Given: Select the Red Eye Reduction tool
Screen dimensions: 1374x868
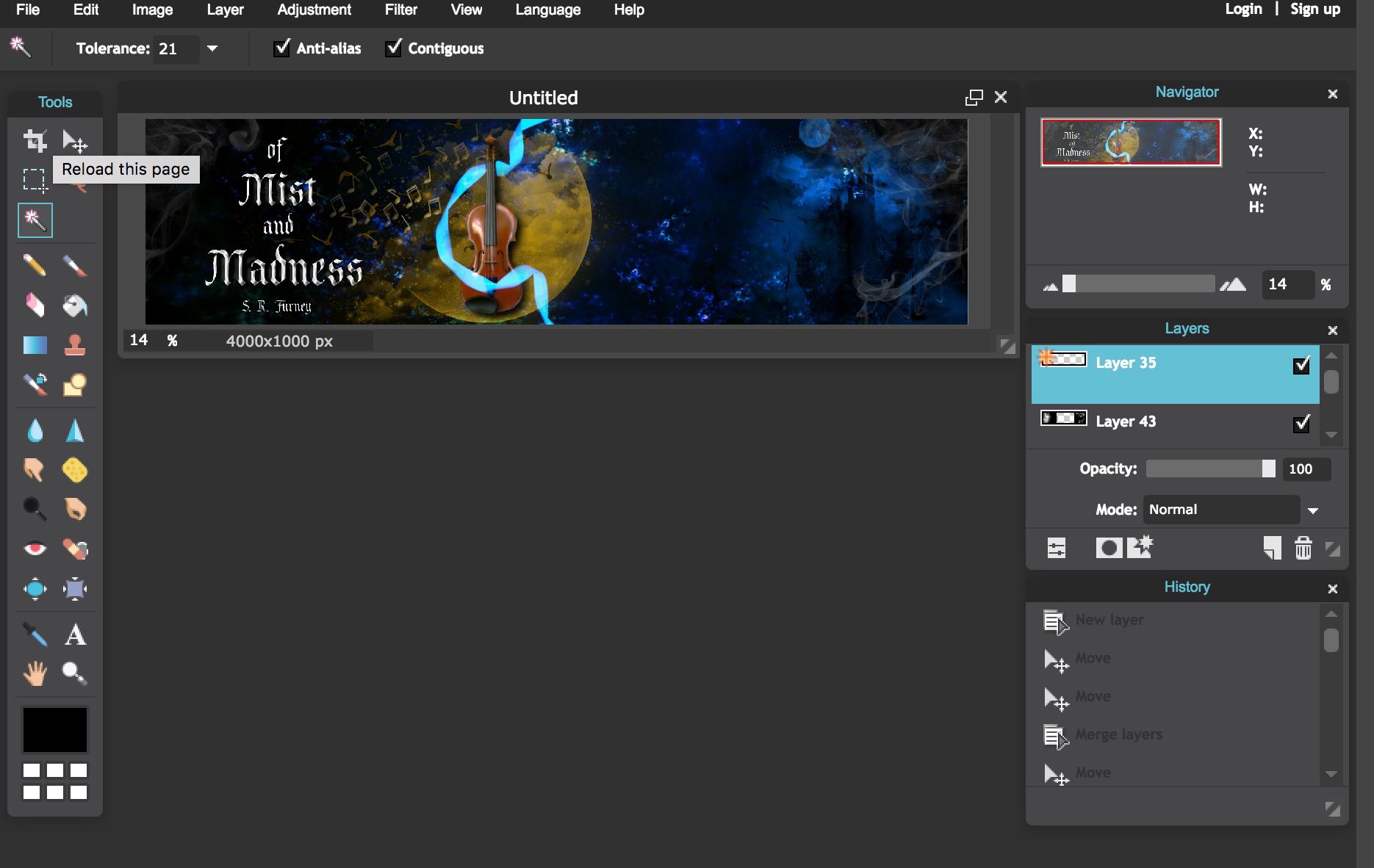Looking at the screenshot, I should pyautogui.click(x=35, y=549).
